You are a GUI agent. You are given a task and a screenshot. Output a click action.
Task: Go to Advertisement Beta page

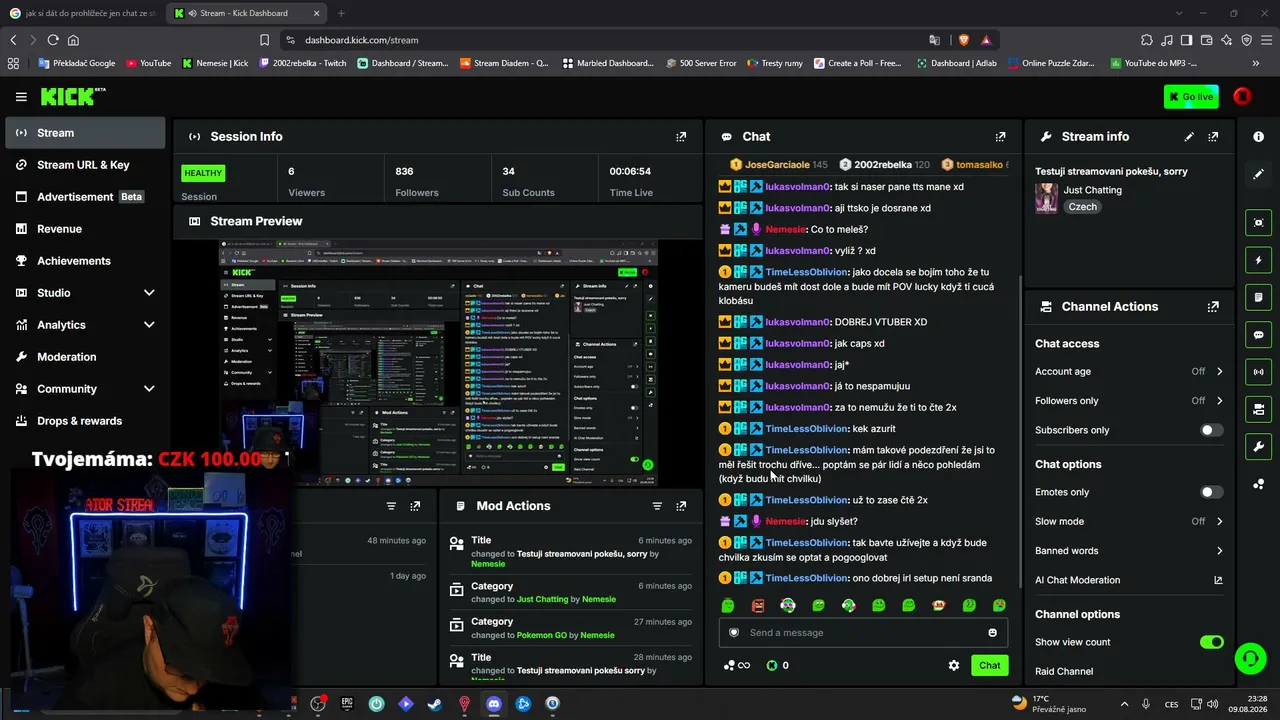click(x=85, y=197)
